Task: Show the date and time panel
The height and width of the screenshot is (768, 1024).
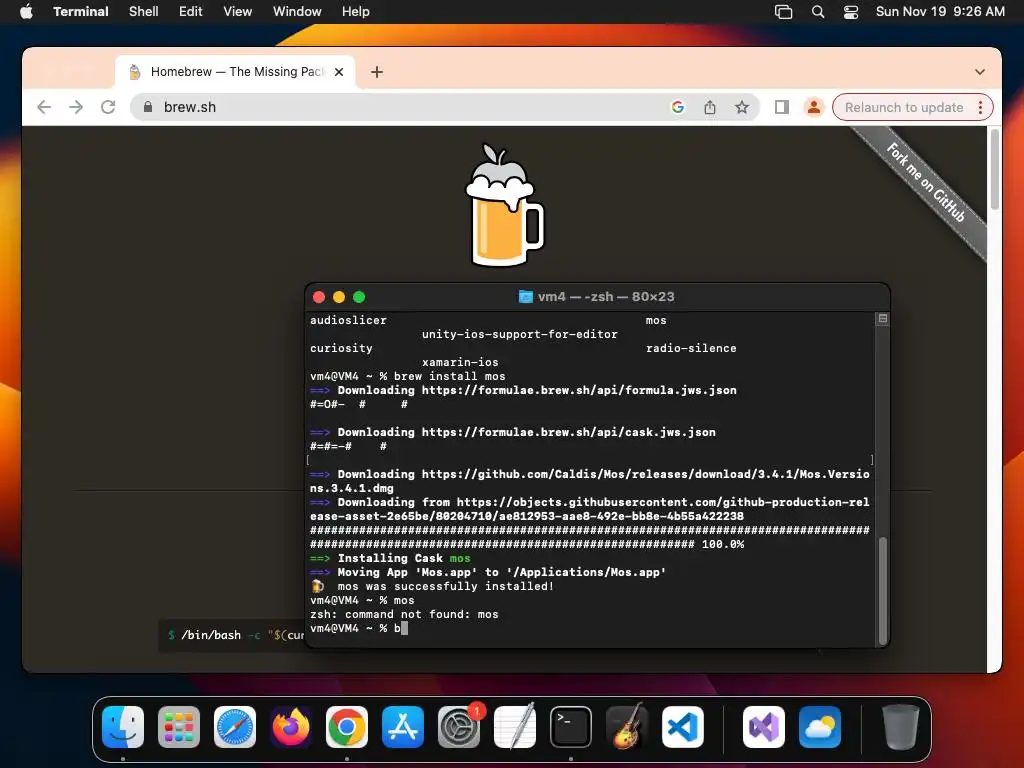Action: tap(940, 11)
